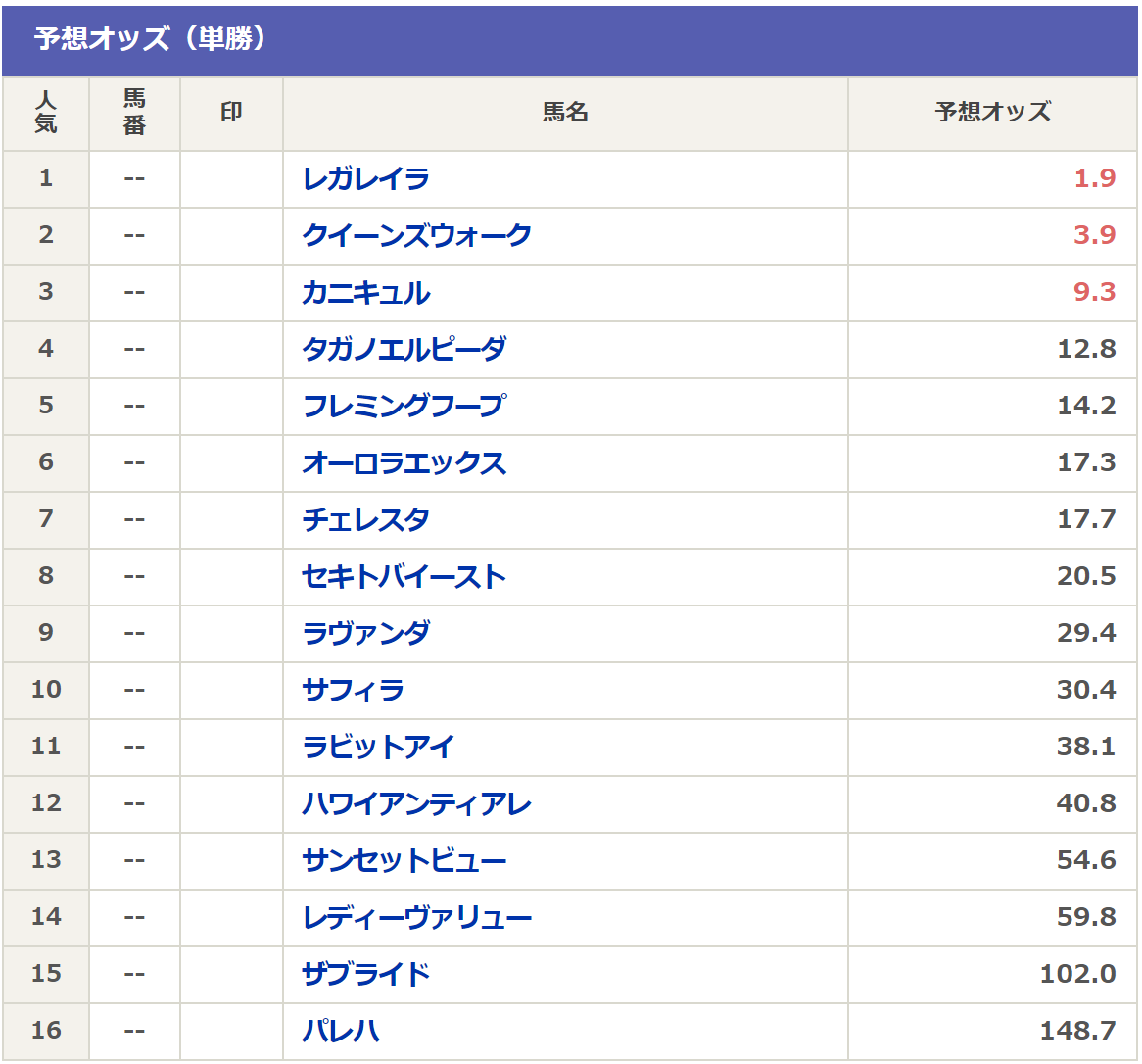Click the 馬名 column header
This screenshot has width=1142, height=1064.
(565, 113)
